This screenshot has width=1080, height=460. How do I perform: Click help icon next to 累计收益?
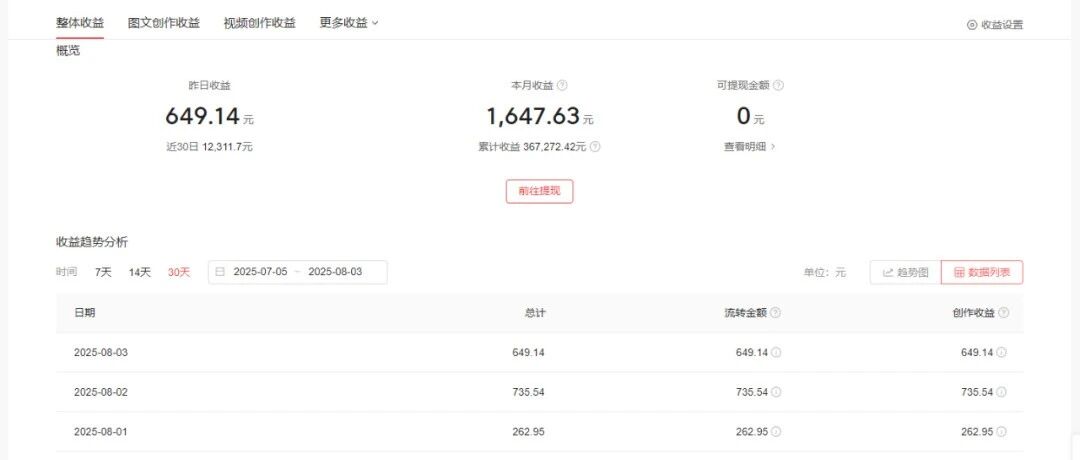coord(595,147)
